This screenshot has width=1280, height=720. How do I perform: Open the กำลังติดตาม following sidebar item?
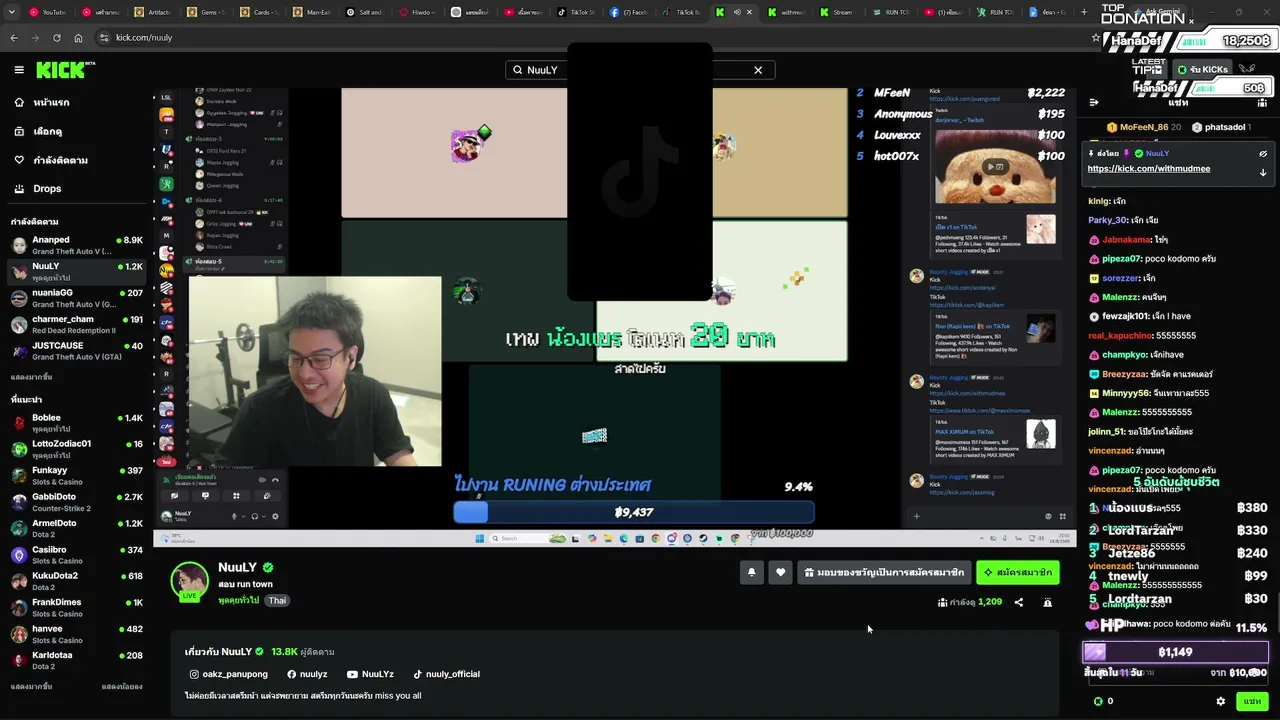pos(76,160)
